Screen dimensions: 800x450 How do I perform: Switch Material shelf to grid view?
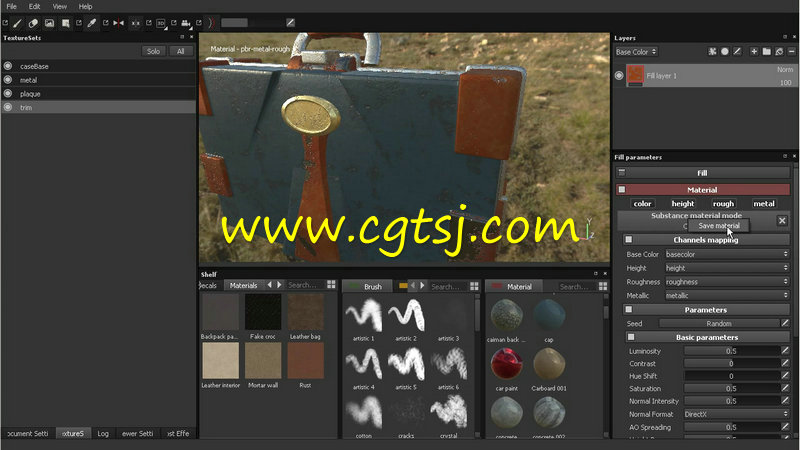tap(603, 286)
